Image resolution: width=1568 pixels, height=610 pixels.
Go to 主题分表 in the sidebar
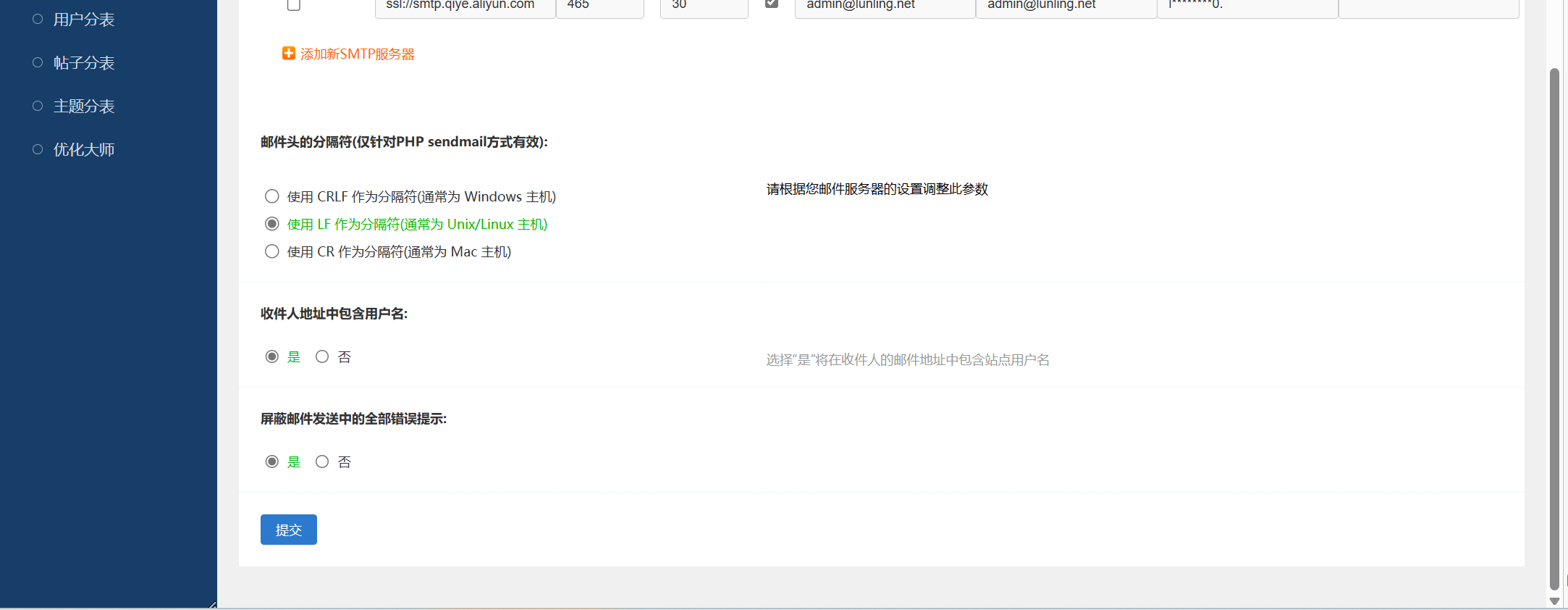[84, 106]
